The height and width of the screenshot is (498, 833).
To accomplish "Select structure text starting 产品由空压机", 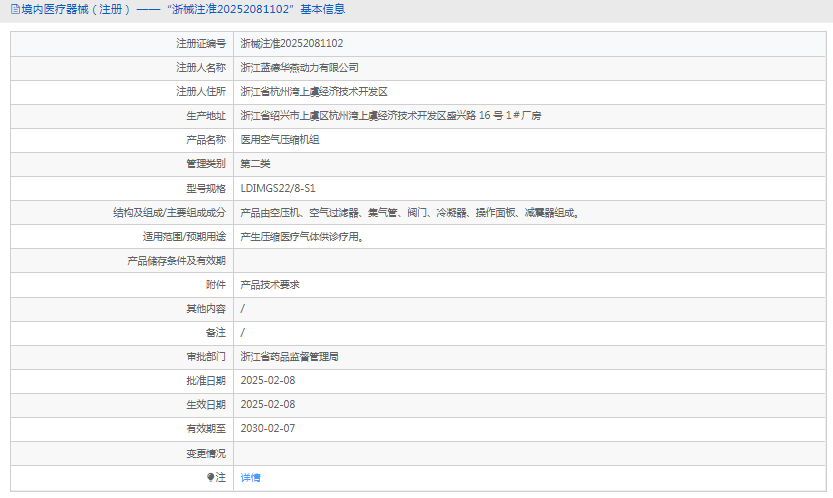I will (x=410, y=213).
